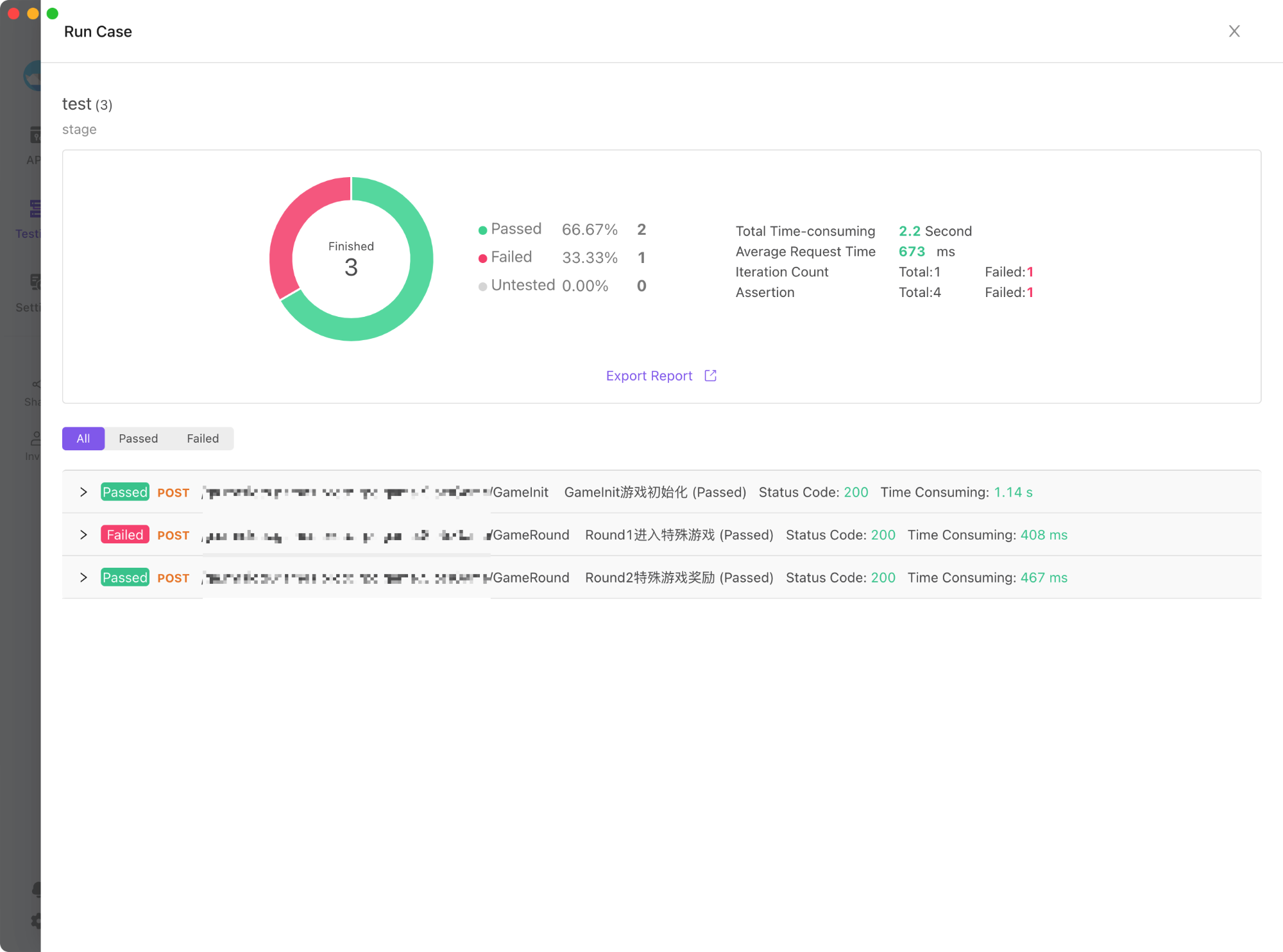
Task: Click the Untested legend gray dot
Action: [x=482, y=287]
